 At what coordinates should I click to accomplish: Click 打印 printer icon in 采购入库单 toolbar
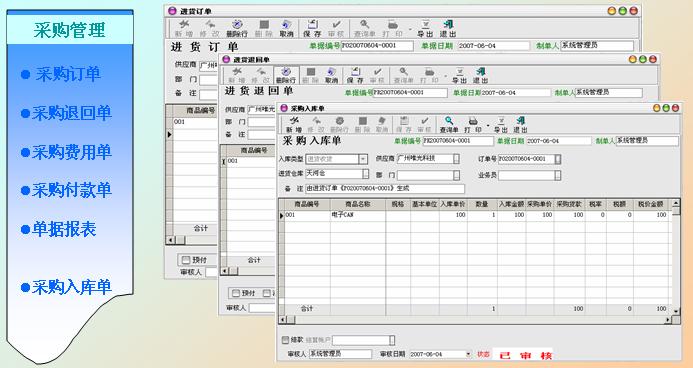[473, 125]
